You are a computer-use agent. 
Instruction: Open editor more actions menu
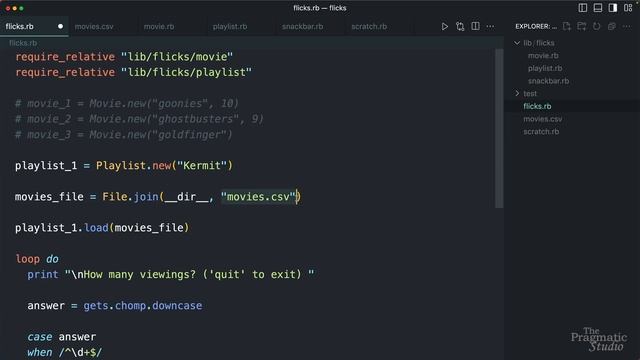[490, 27]
